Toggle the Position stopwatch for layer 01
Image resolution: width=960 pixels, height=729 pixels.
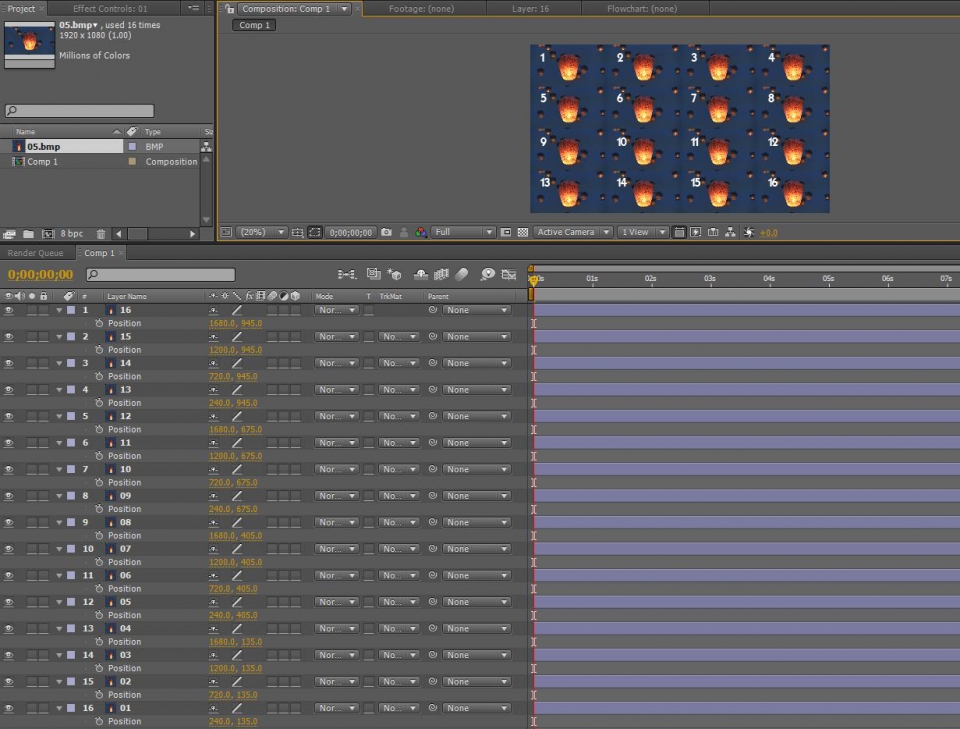(99, 721)
